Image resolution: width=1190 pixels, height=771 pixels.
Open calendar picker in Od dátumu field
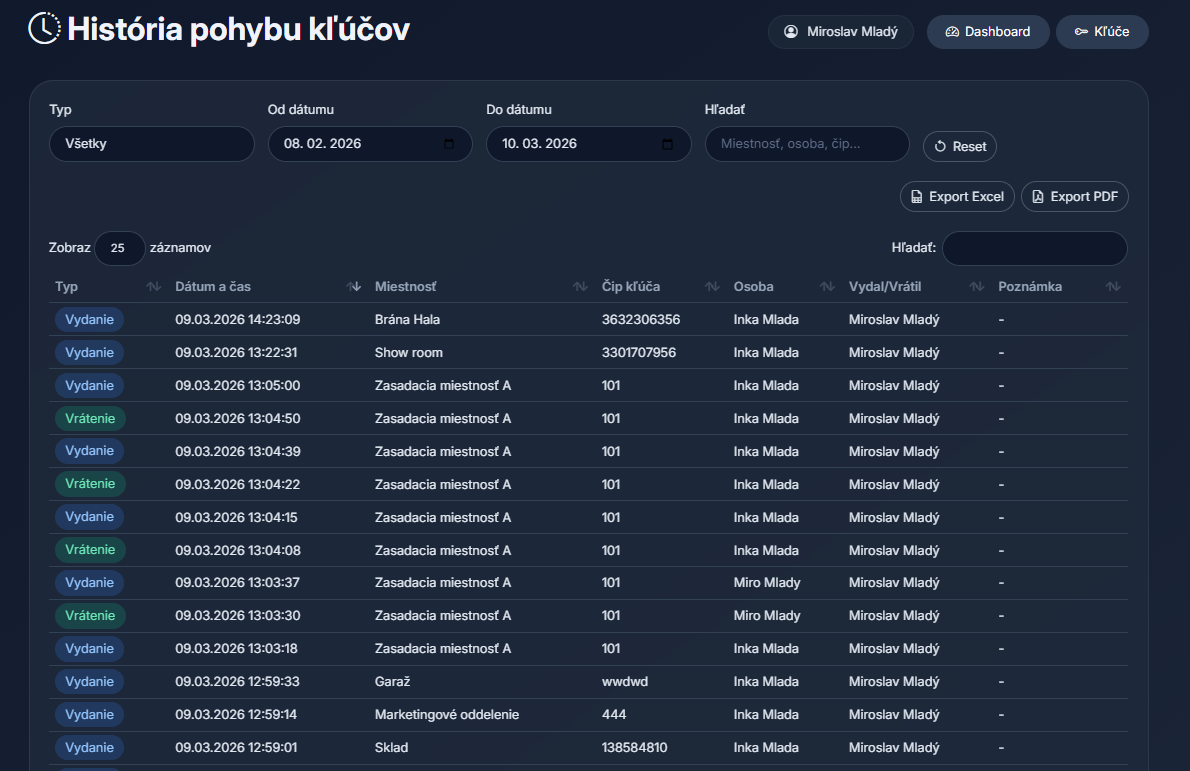point(449,144)
